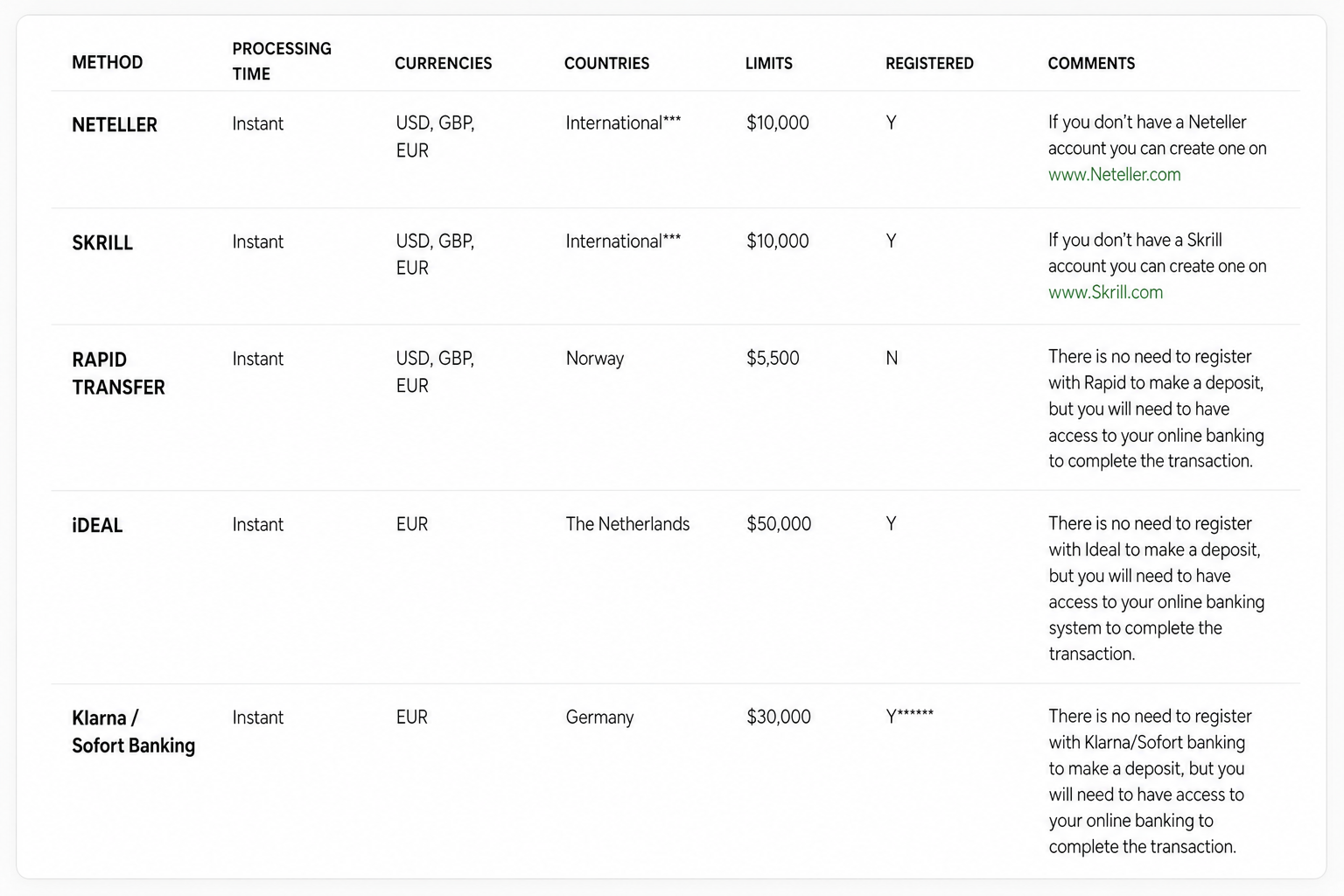
Task: Click the PROCESSING TIME column header
Action: coord(282,61)
